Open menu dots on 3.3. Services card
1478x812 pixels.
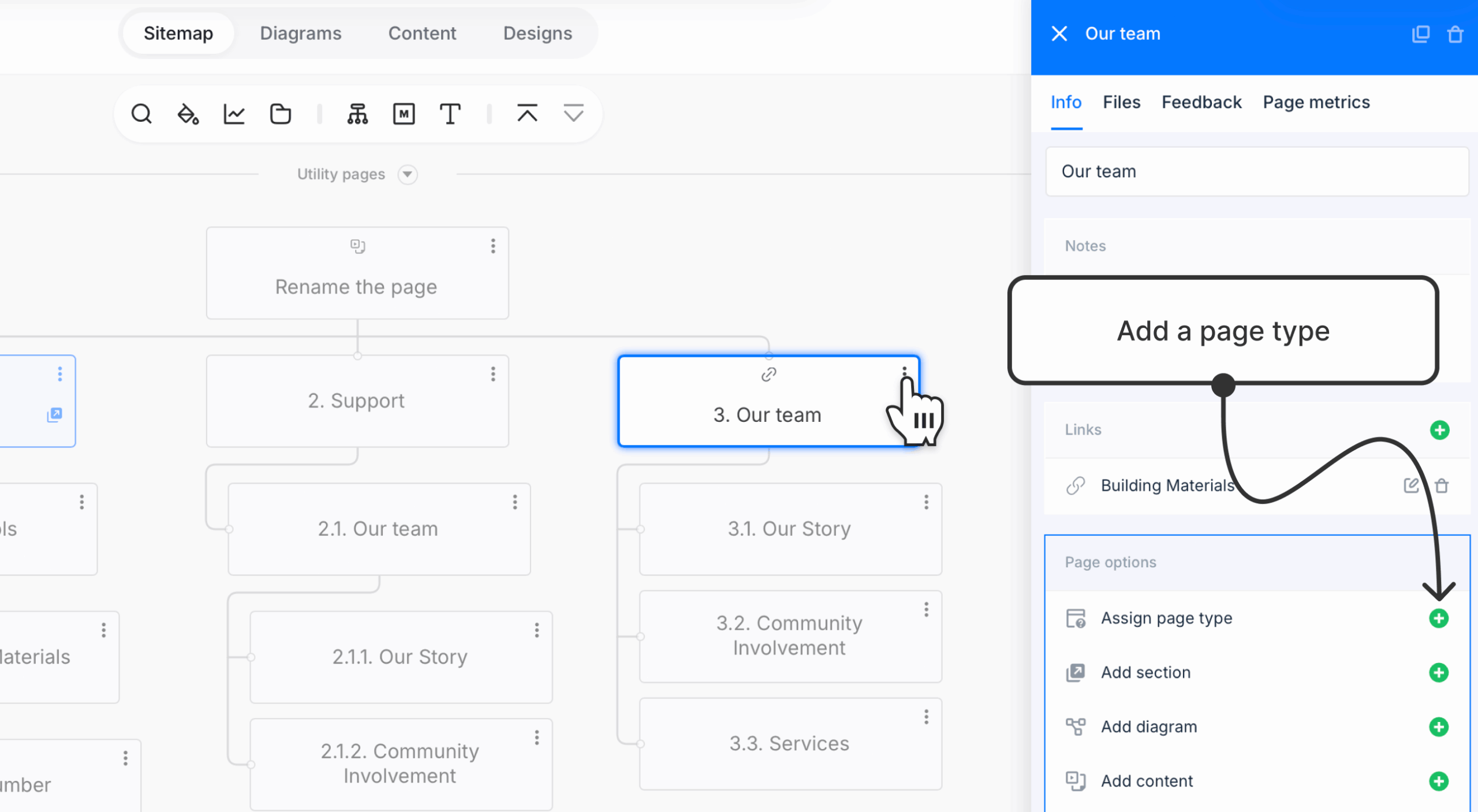(926, 717)
